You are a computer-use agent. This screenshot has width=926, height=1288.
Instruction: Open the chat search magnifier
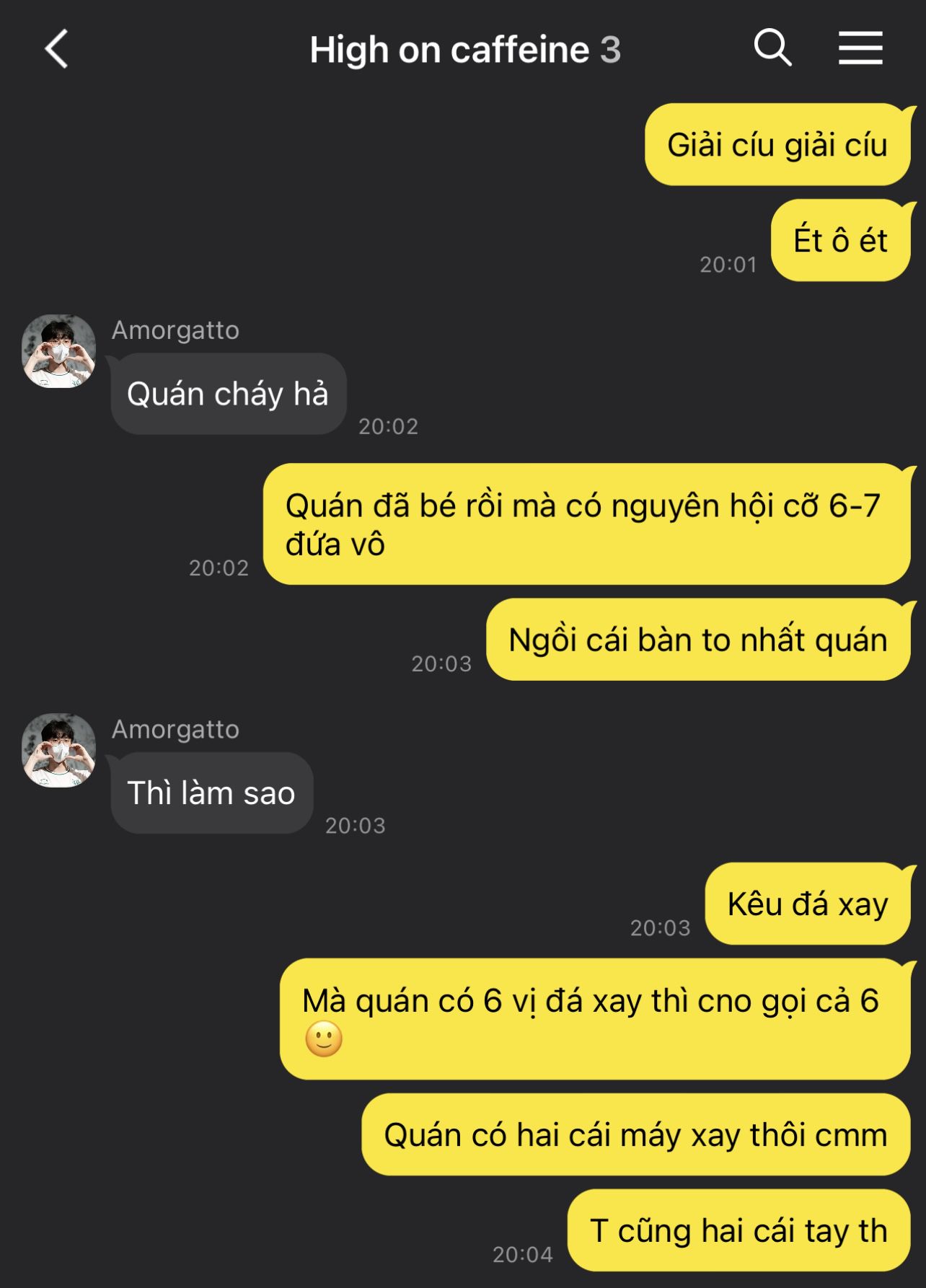(x=772, y=48)
